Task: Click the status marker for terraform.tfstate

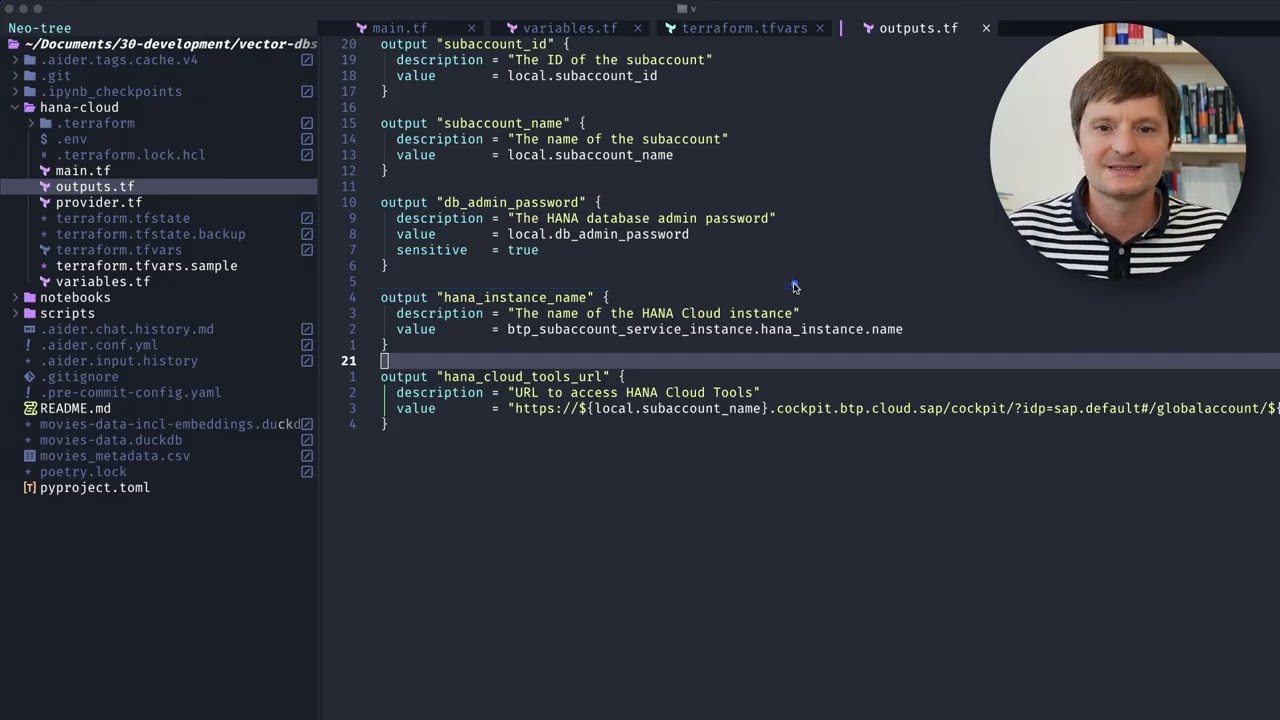Action: 307,218
